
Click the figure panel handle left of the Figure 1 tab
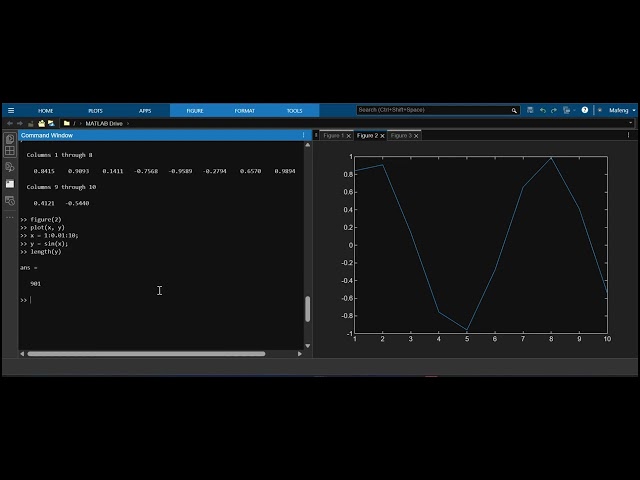pyautogui.click(x=316, y=135)
